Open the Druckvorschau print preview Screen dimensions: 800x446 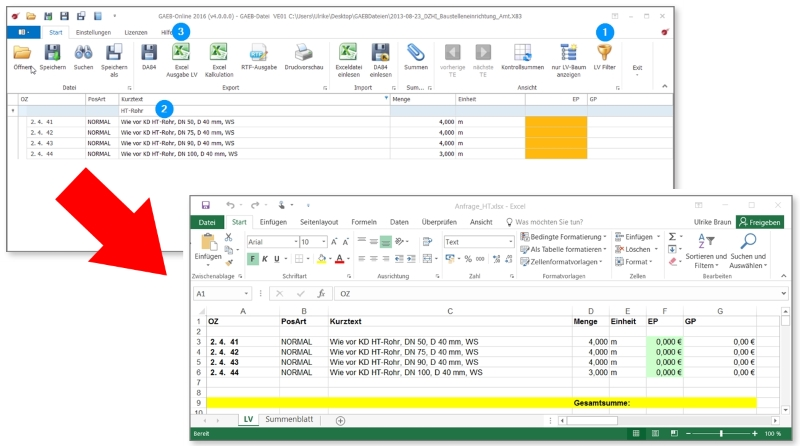point(303,53)
